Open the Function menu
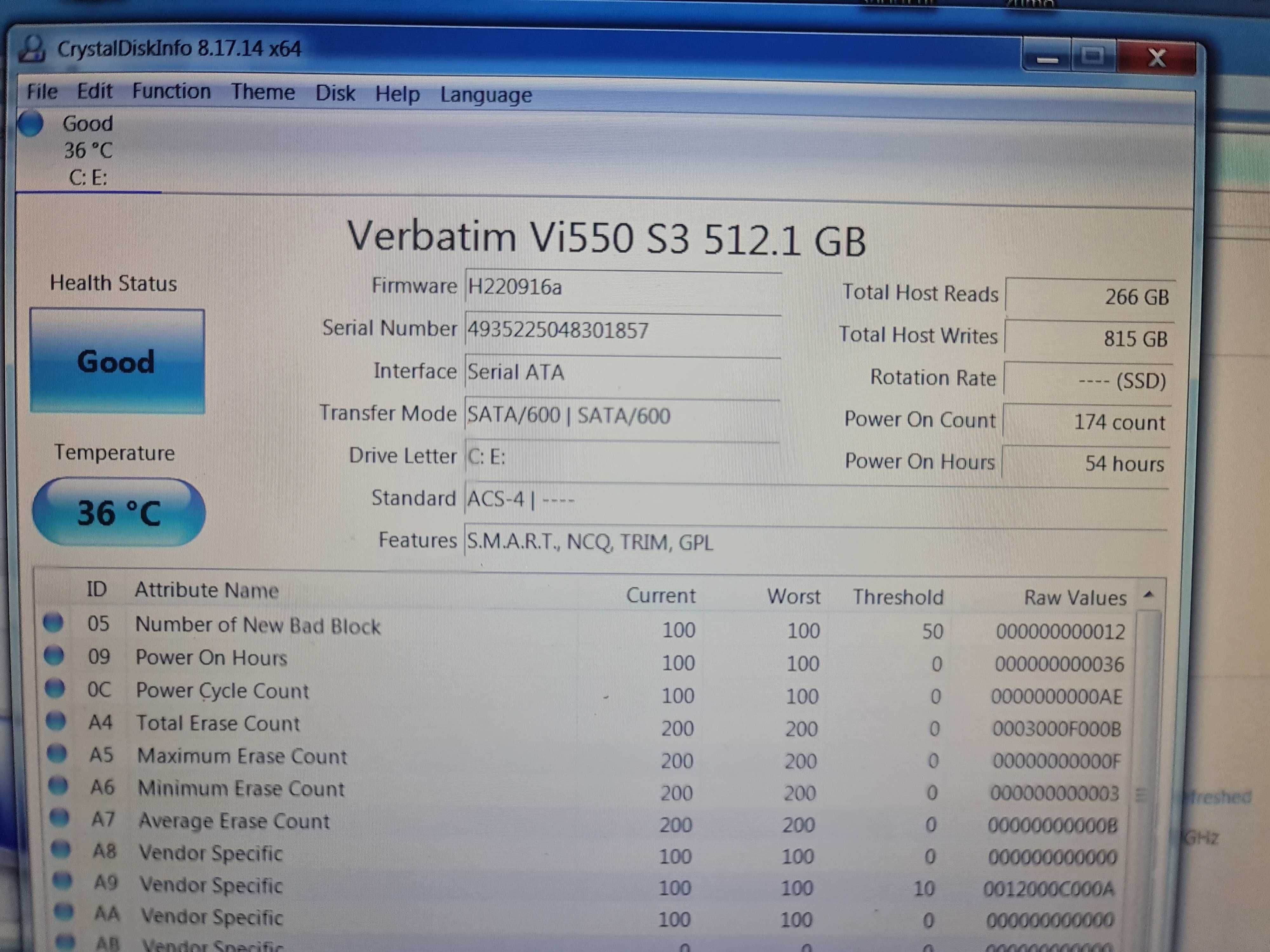Screen dimensions: 1270x952 pos(171,91)
